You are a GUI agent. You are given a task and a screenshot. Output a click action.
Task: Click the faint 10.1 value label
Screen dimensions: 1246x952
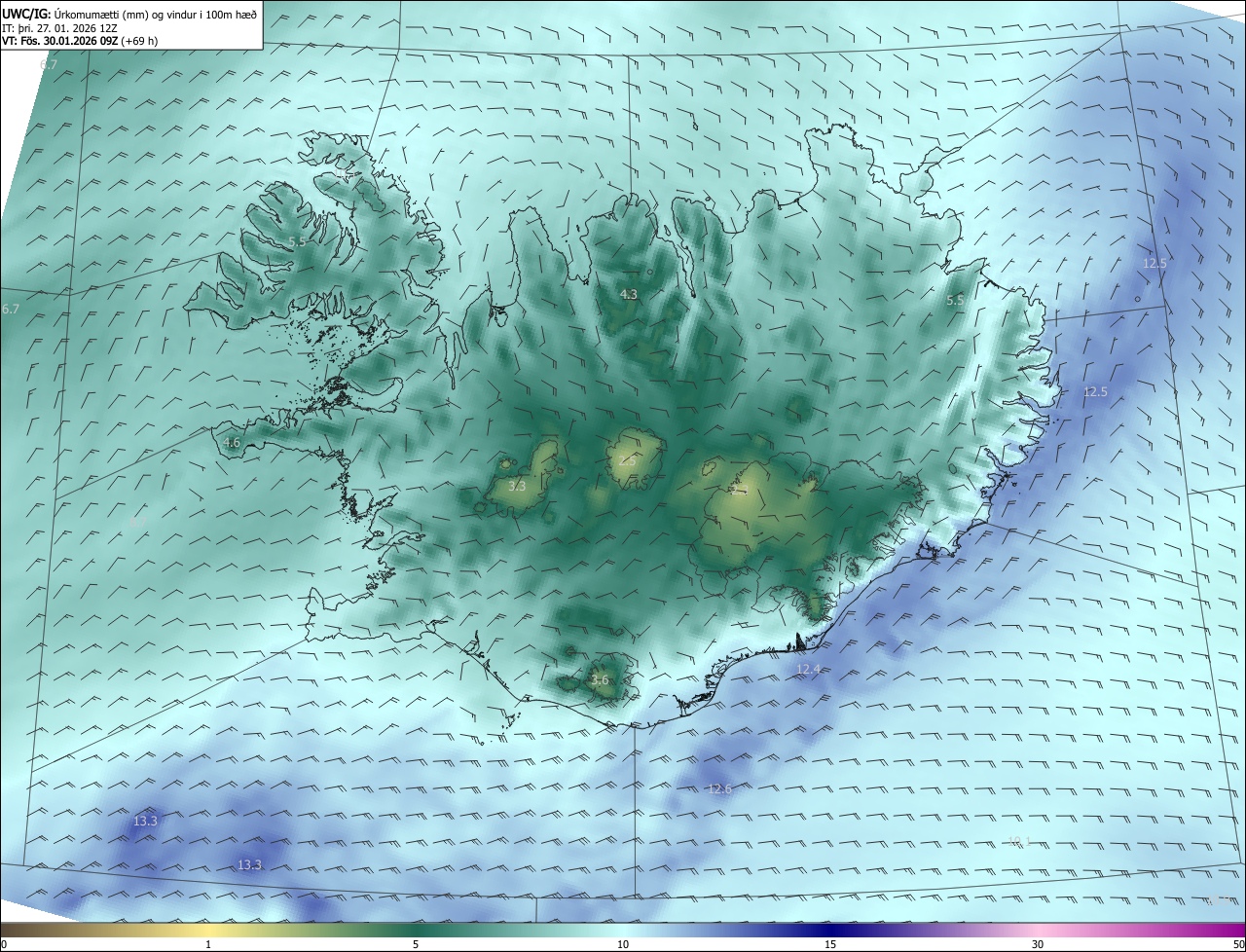point(1018,841)
